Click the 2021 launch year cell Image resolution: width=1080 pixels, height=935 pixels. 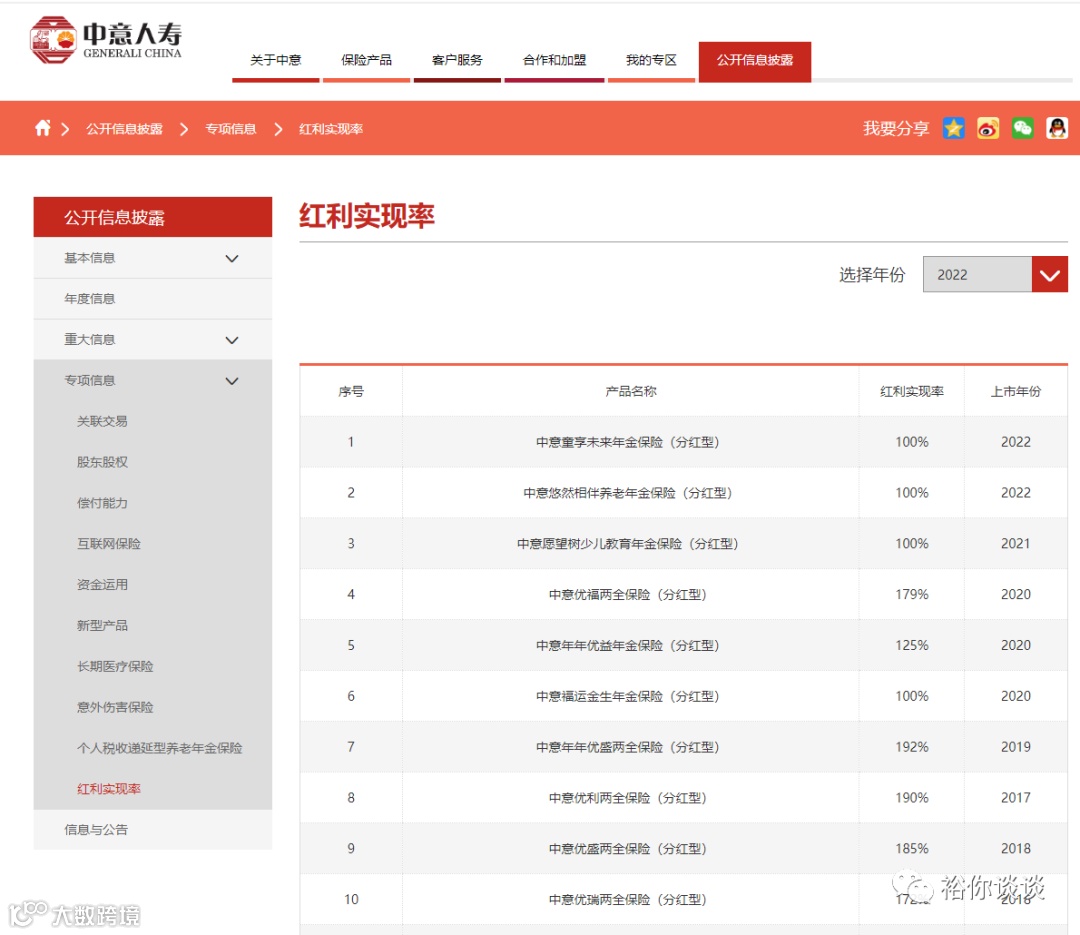[x=1016, y=544]
